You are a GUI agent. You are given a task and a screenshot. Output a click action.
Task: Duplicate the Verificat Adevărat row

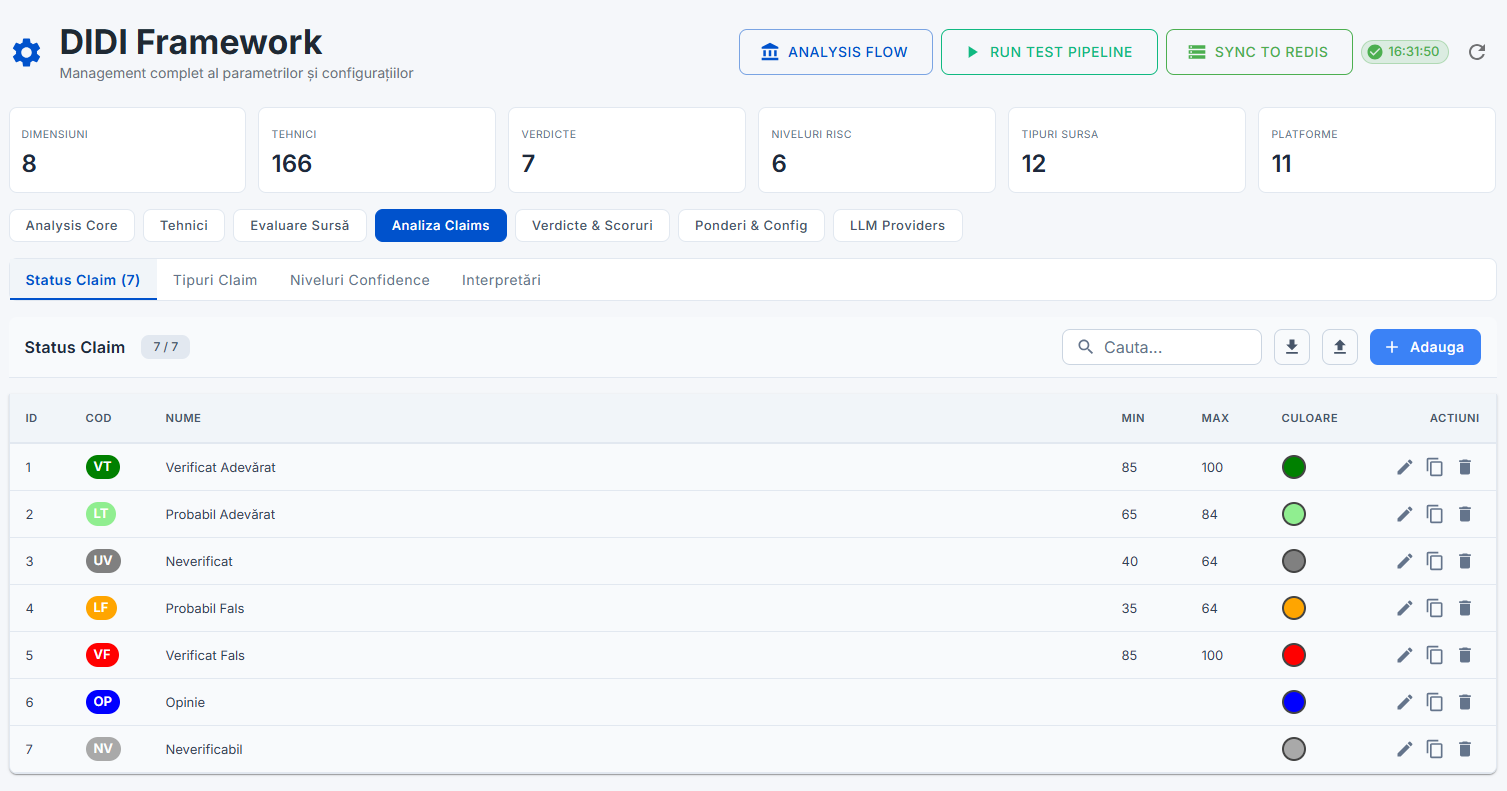coord(1435,467)
